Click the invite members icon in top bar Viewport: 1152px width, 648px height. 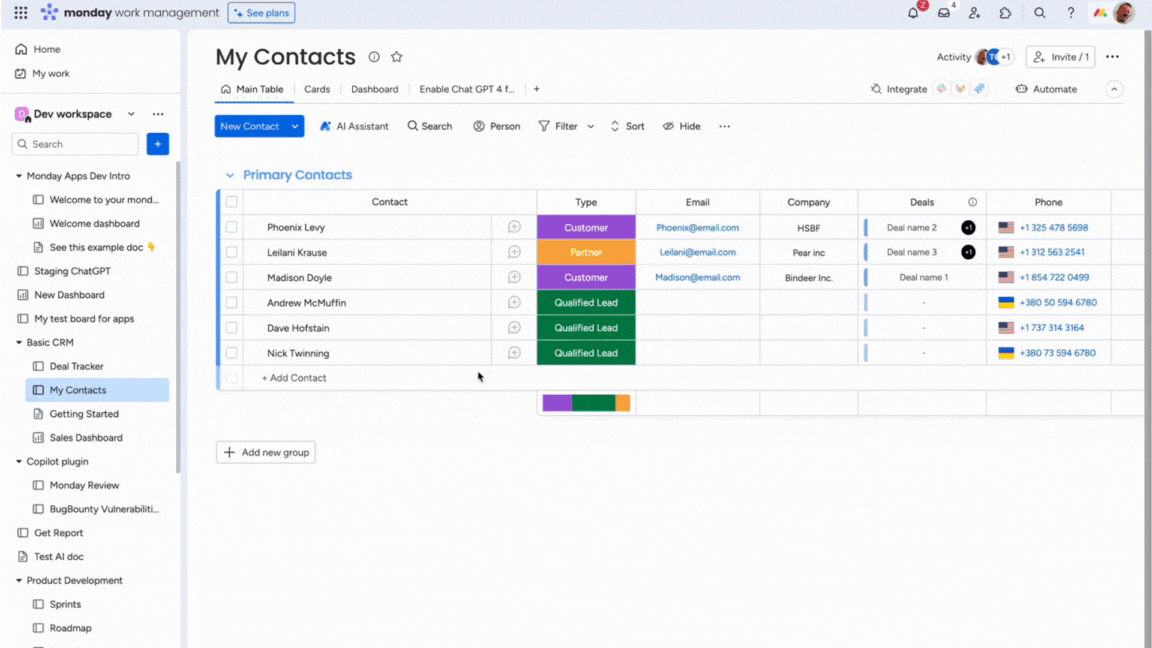[974, 12]
